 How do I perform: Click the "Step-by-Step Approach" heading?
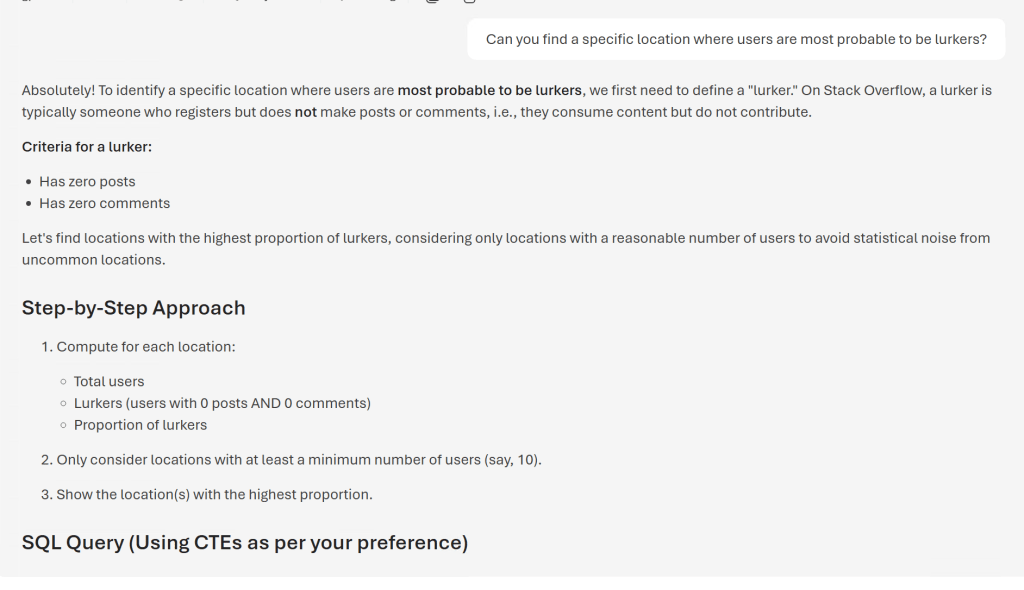coord(133,308)
